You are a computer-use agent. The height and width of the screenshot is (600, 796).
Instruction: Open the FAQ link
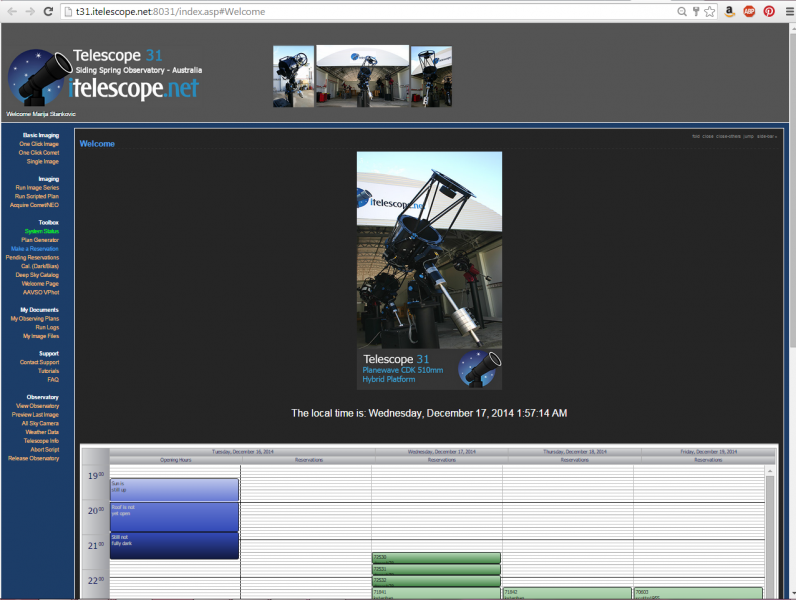coord(53,380)
